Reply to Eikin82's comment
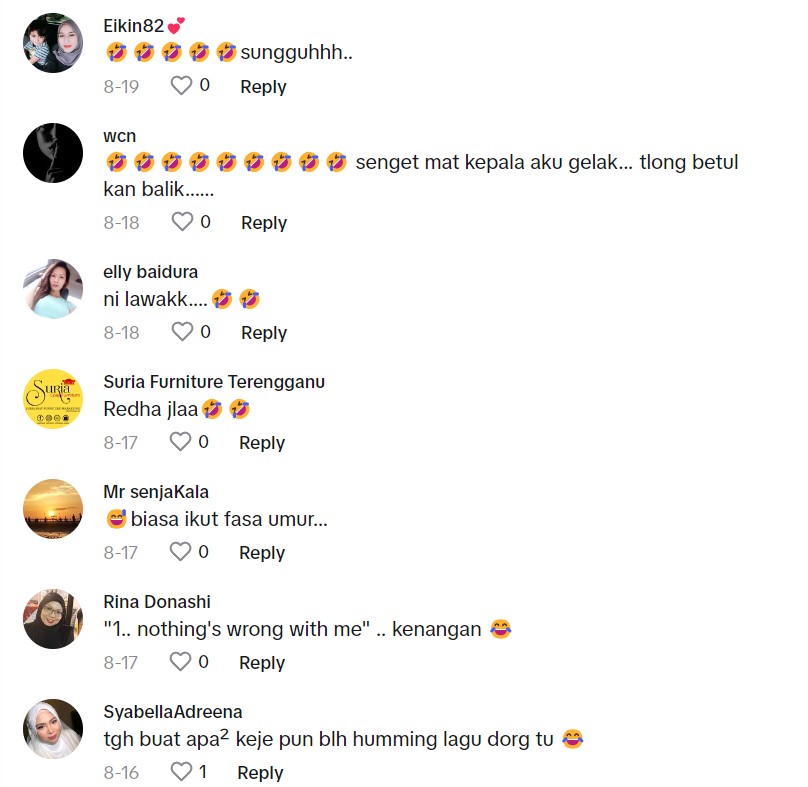Image resolution: width=808 pixels, height=787 pixels. [263, 87]
